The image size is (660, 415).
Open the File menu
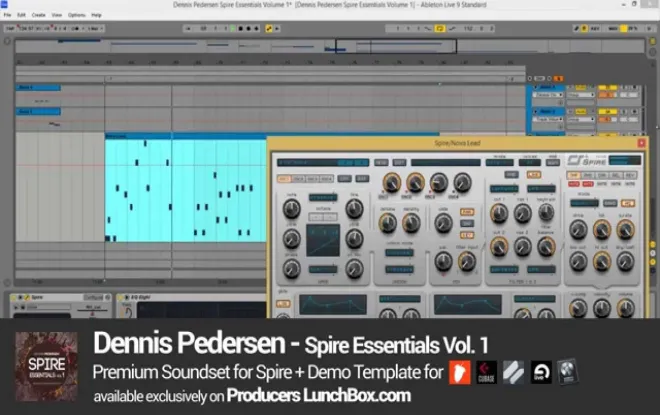[x=7, y=15]
